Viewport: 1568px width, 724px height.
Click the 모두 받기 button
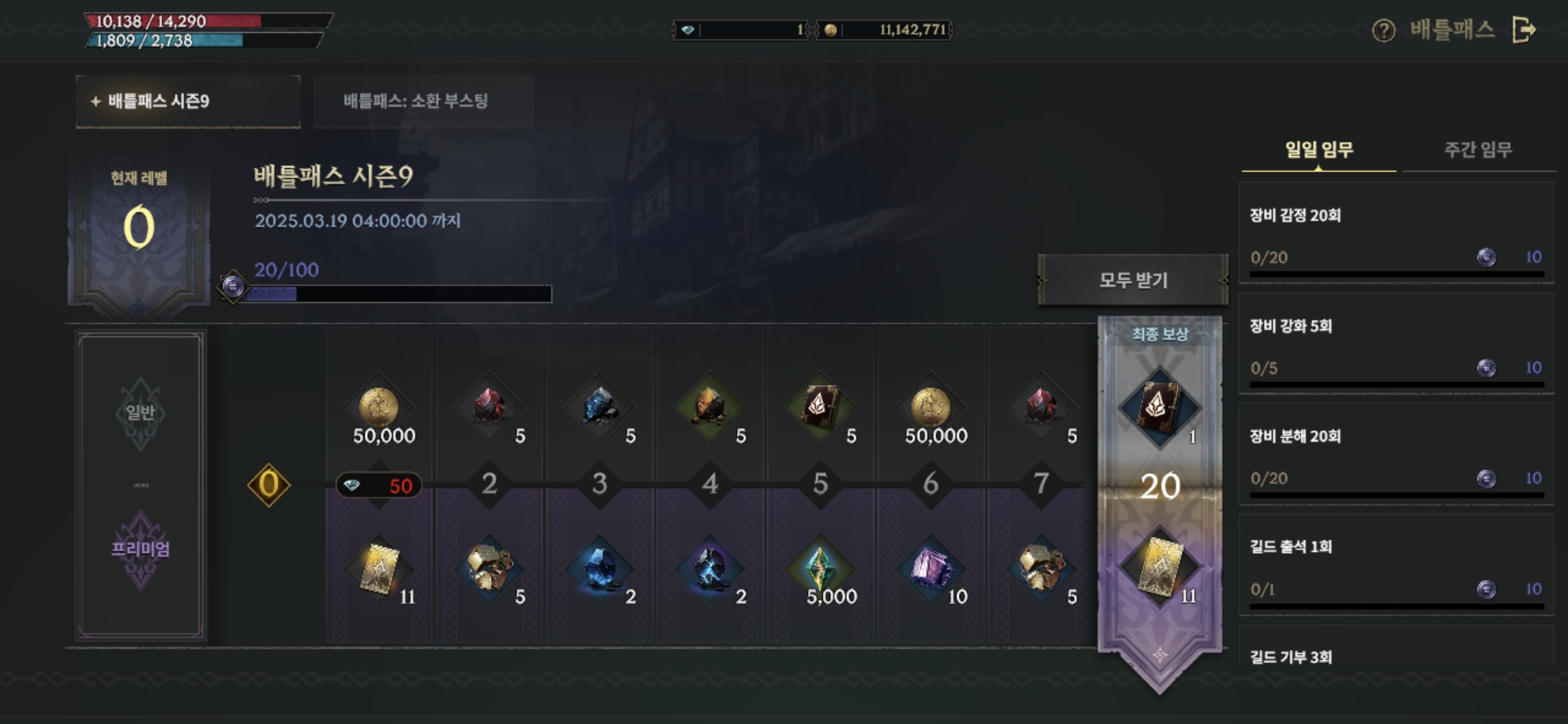(x=1133, y=280)
